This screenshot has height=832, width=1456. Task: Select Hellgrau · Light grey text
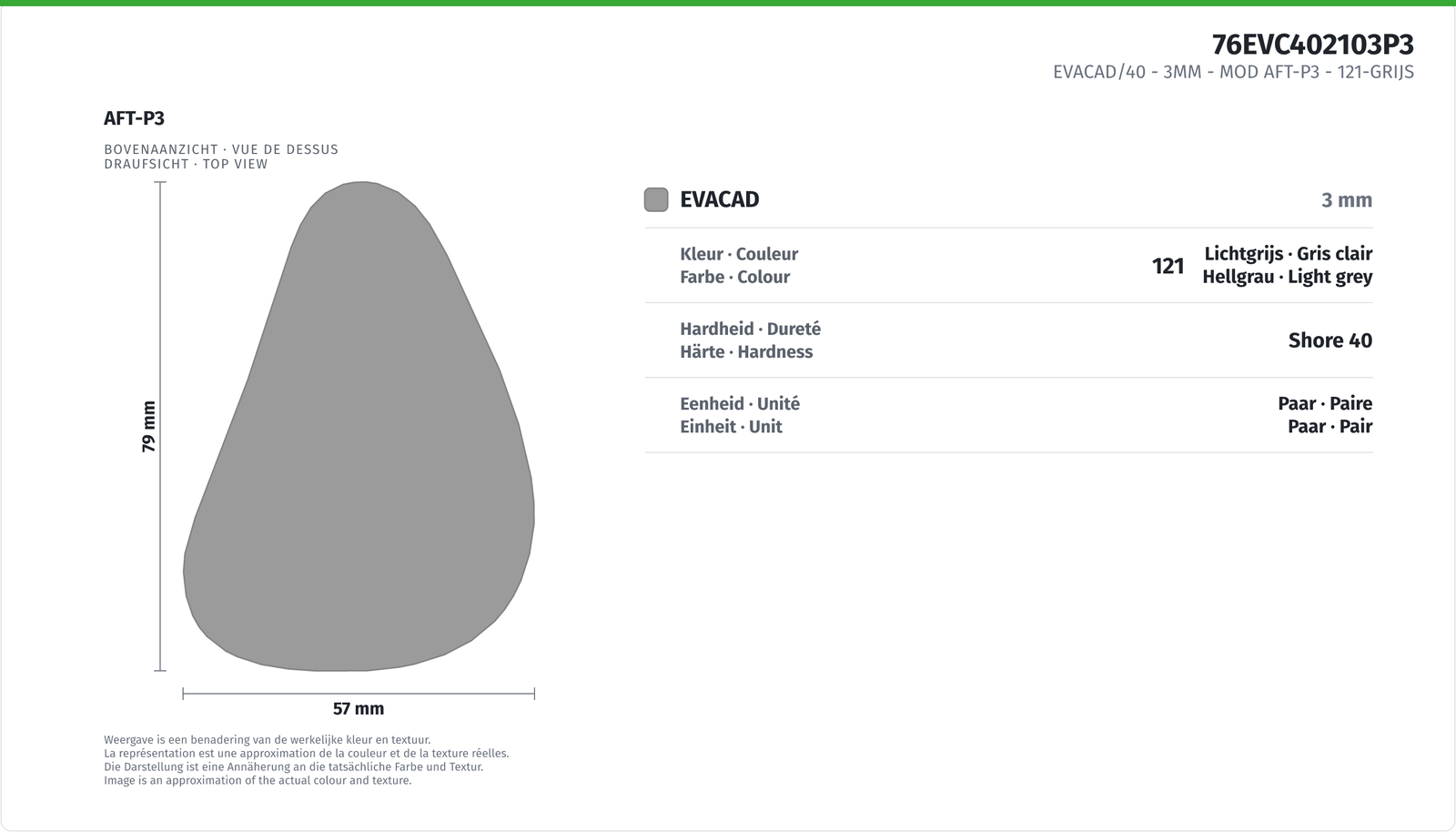pos(1287,277)
